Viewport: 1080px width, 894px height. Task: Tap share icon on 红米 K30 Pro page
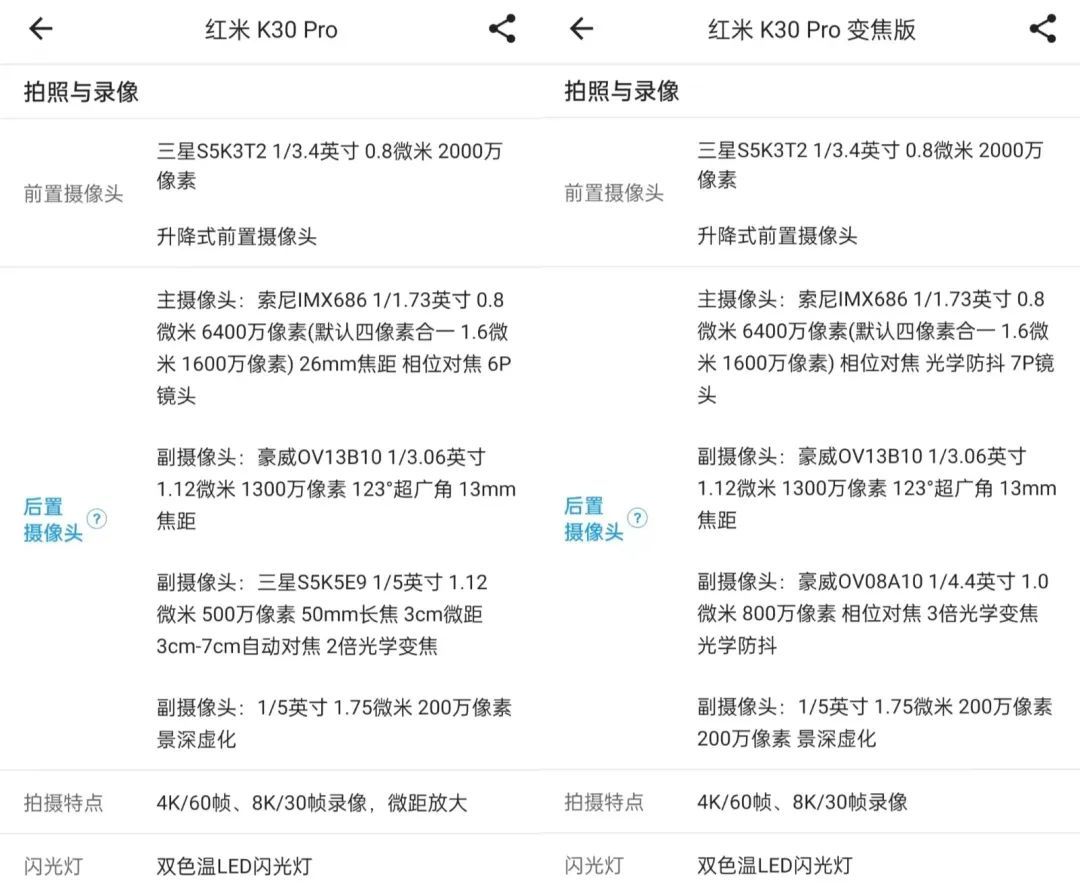502,29
